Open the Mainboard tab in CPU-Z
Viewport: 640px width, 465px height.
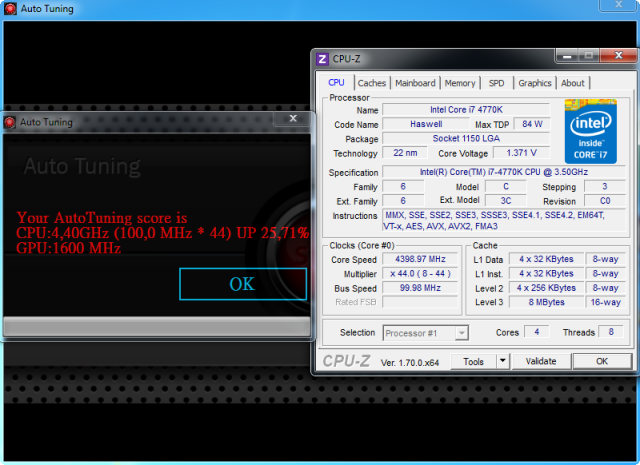[x=415, y=83]
